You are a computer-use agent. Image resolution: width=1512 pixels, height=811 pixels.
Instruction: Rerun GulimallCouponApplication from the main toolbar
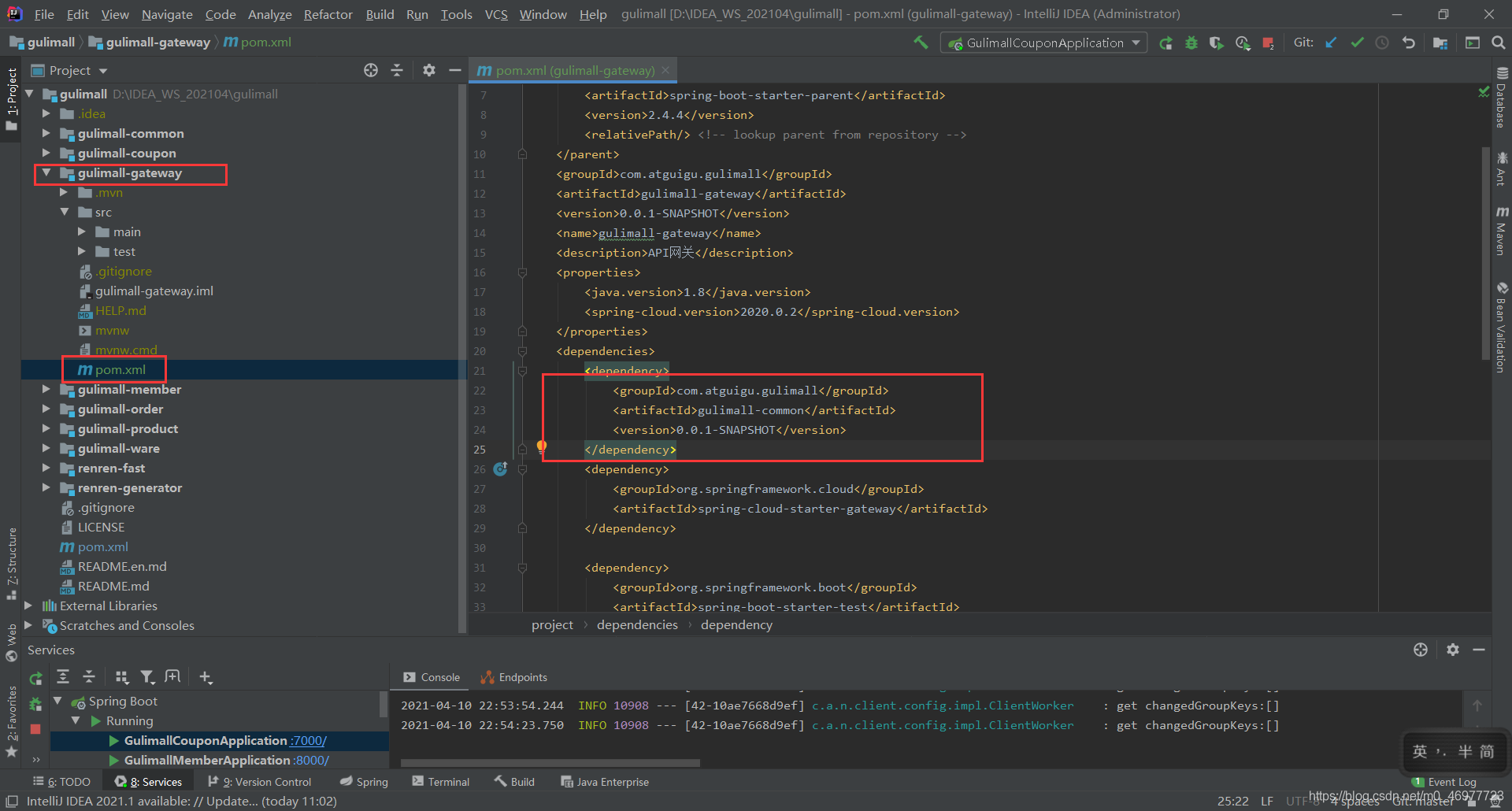(1166, 43)
